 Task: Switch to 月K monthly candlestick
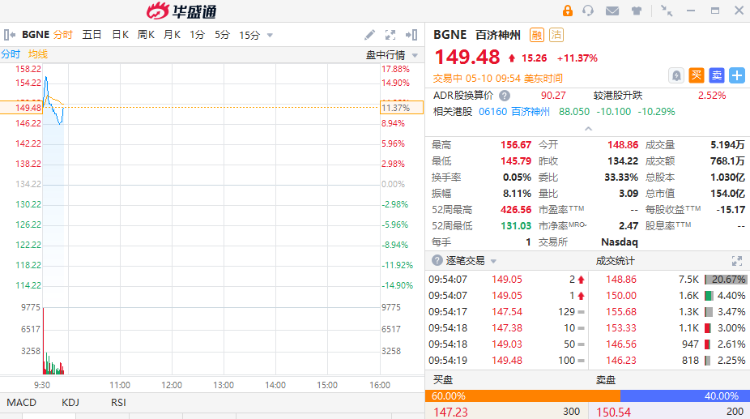(x=172, y=34)
